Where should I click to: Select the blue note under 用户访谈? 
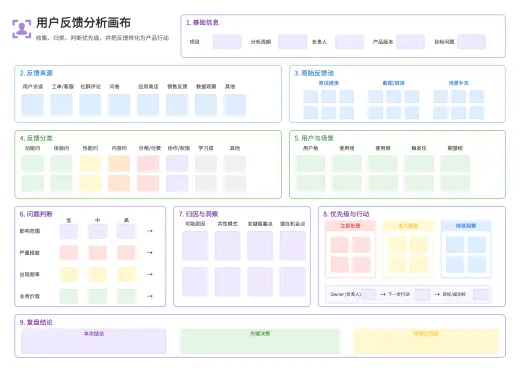(33, 105)
